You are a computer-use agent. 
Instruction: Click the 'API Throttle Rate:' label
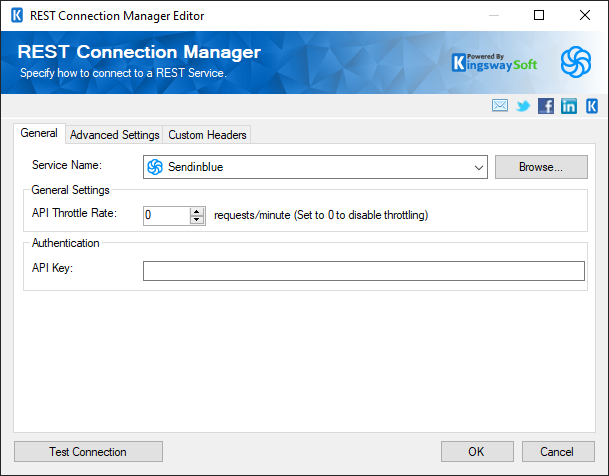pos(74,213)
